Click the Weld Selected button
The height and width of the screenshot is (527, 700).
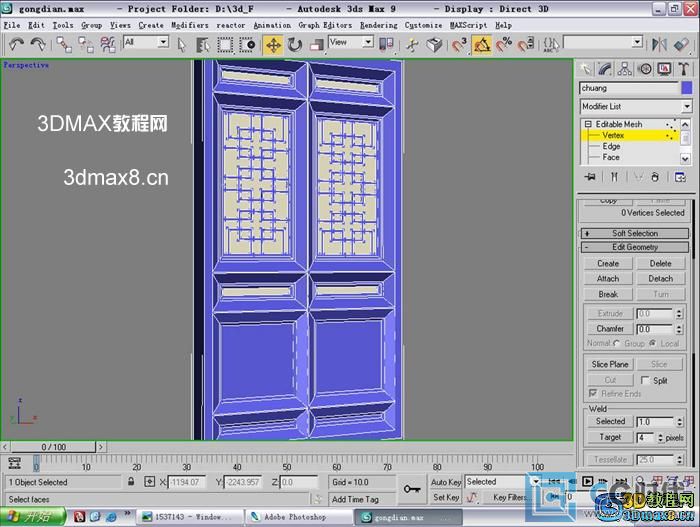pyautogui.click(x=610, y=421)
